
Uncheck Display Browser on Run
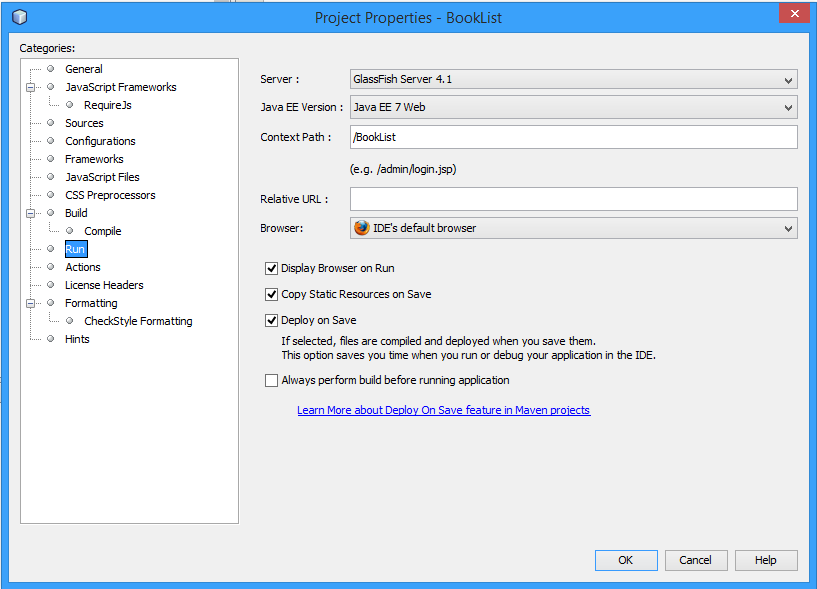tap(271, 268)
